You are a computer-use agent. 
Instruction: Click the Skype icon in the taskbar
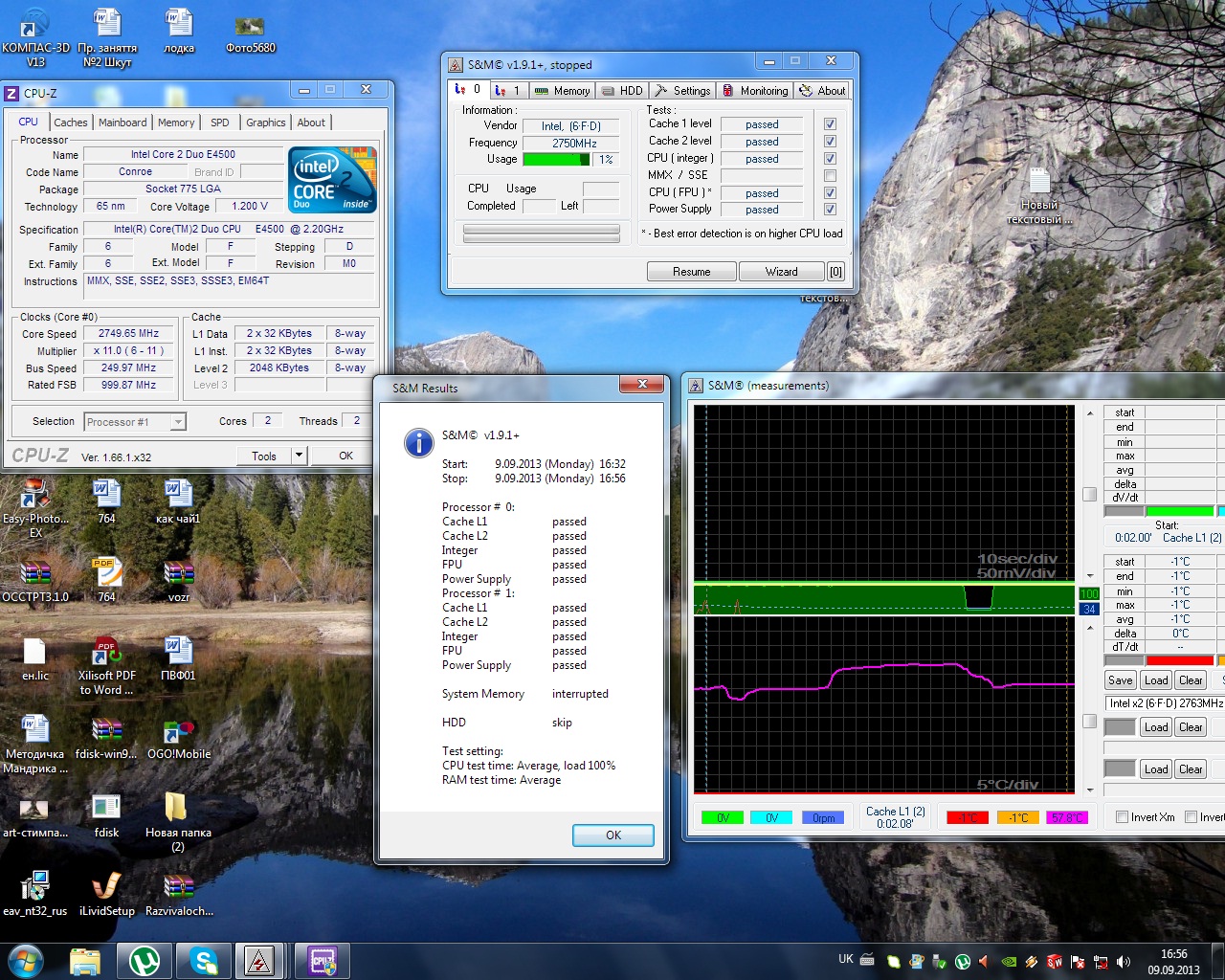click(x=203, y=960)
